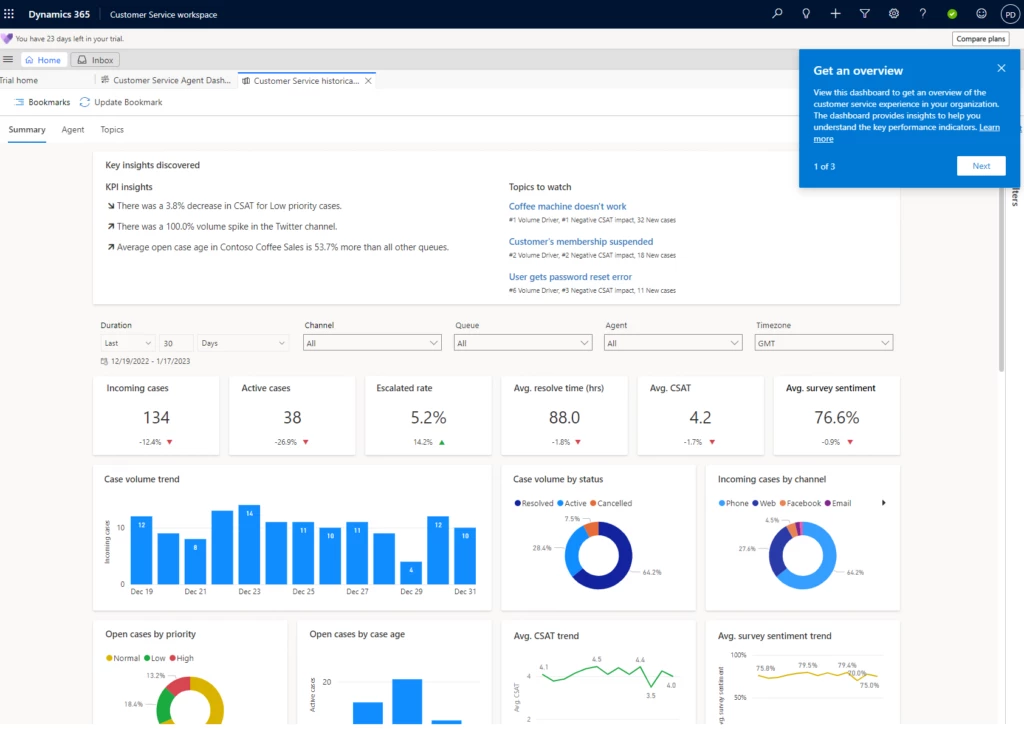Click the Compare plans button

(x=980, y=38)
